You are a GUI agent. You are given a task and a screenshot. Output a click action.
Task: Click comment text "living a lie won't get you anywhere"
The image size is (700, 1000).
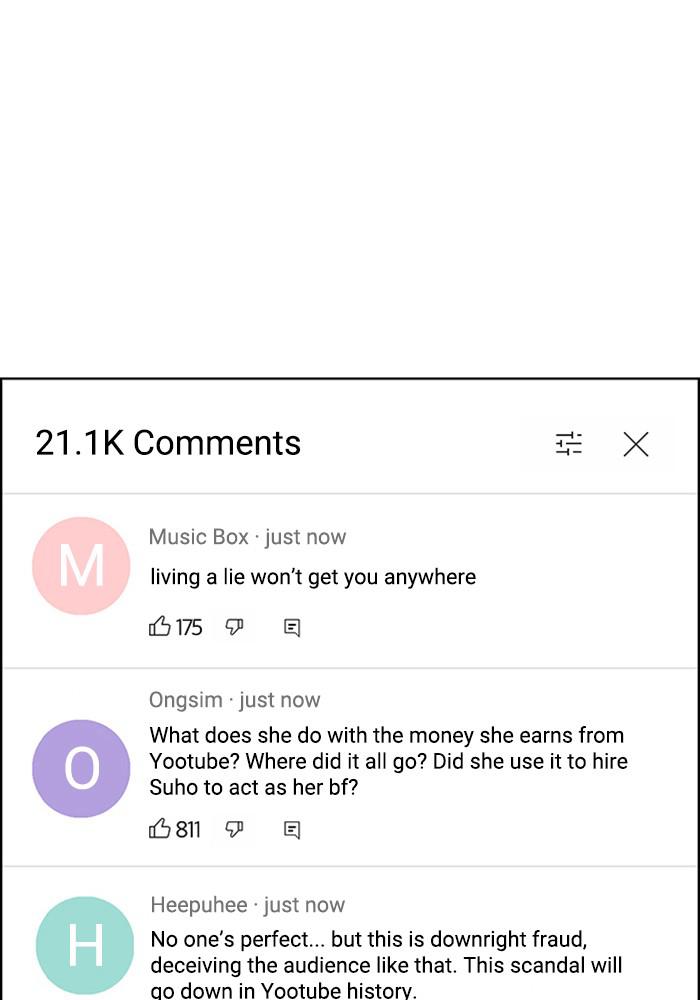pos(313,577)
